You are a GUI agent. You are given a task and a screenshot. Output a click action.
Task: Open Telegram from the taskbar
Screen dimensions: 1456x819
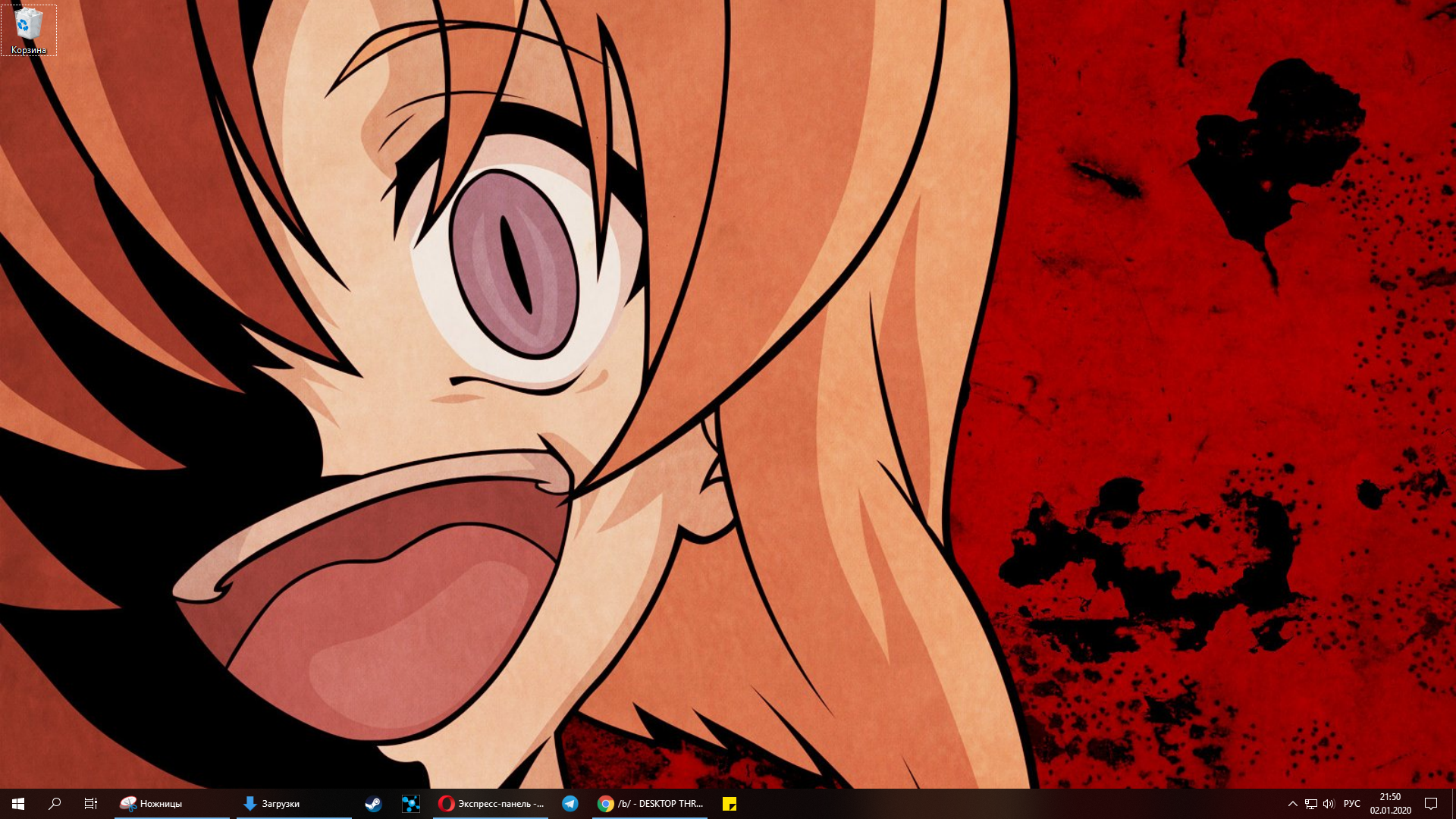(x=570, y=804)
